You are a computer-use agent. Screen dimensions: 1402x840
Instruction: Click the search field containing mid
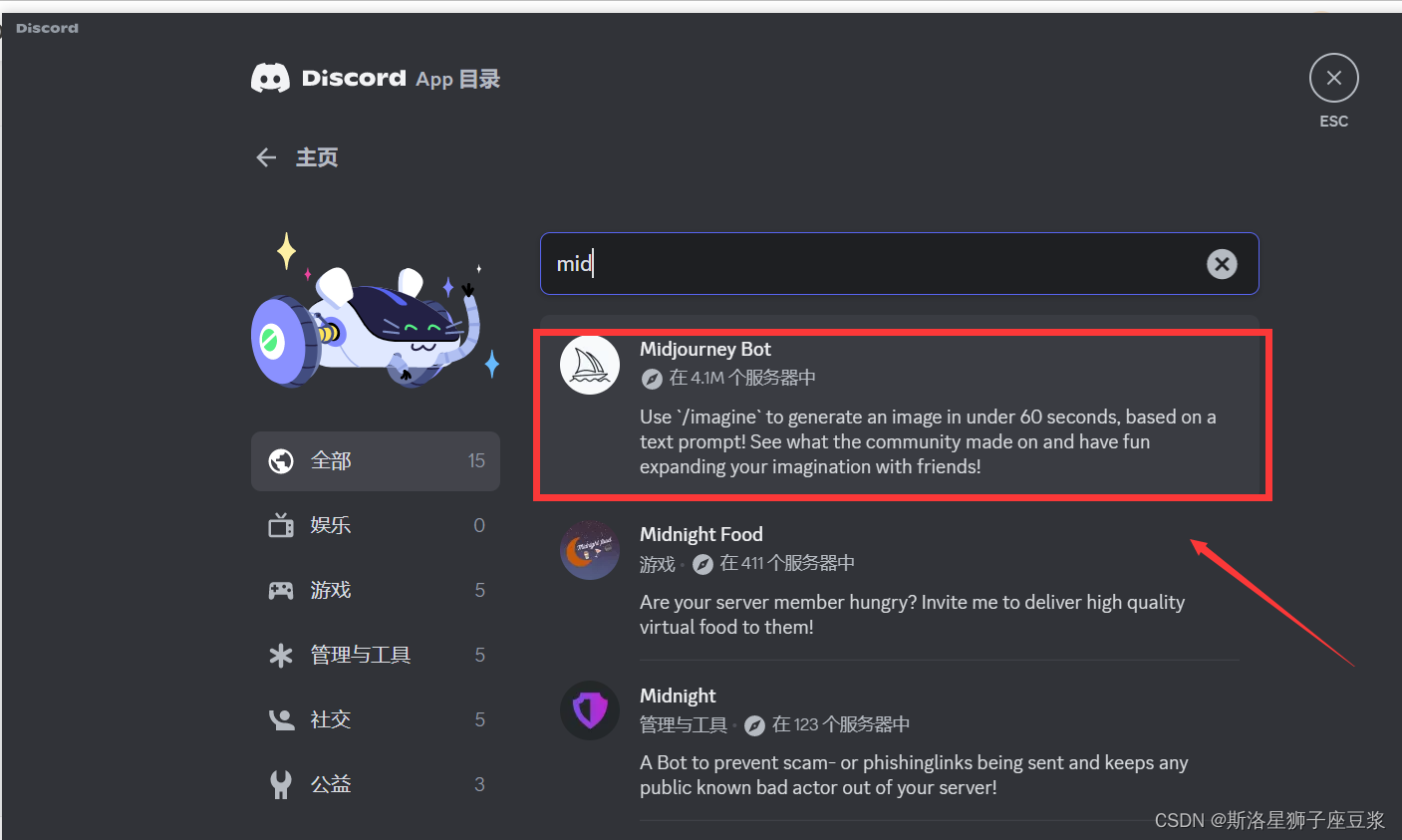[x=899, y=264]
